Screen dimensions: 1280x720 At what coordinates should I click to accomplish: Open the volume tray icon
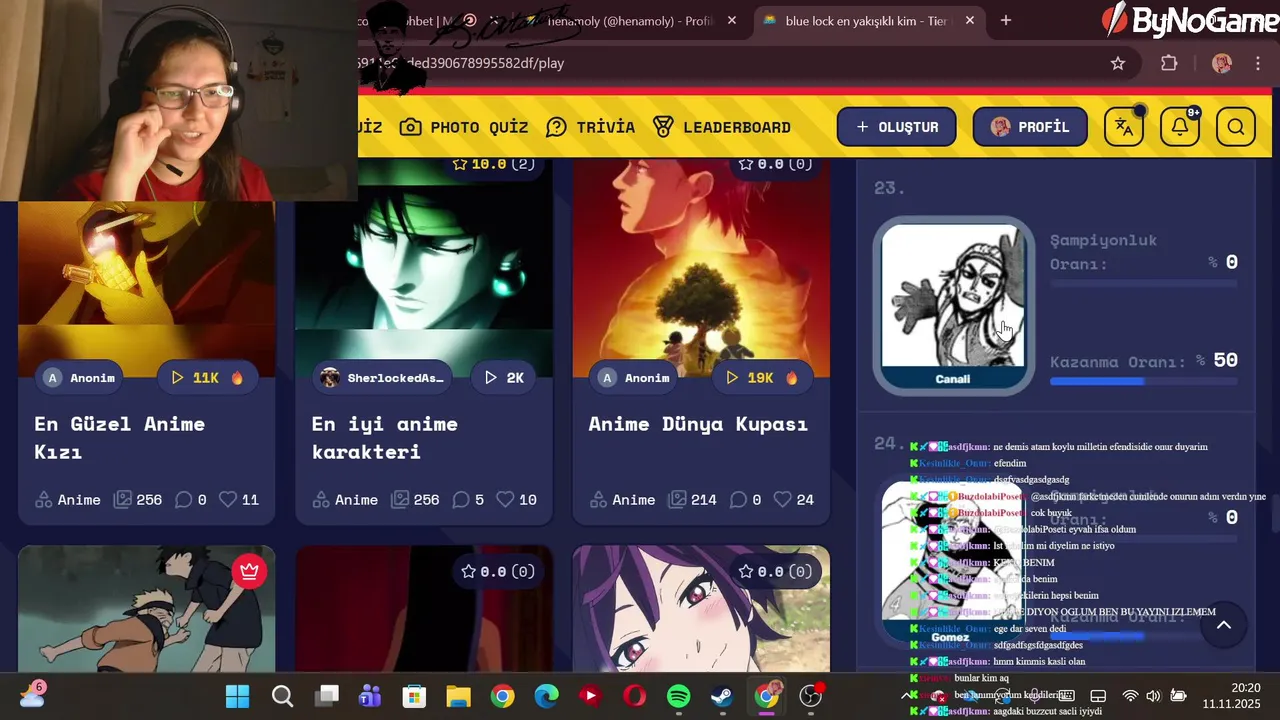1153,696
